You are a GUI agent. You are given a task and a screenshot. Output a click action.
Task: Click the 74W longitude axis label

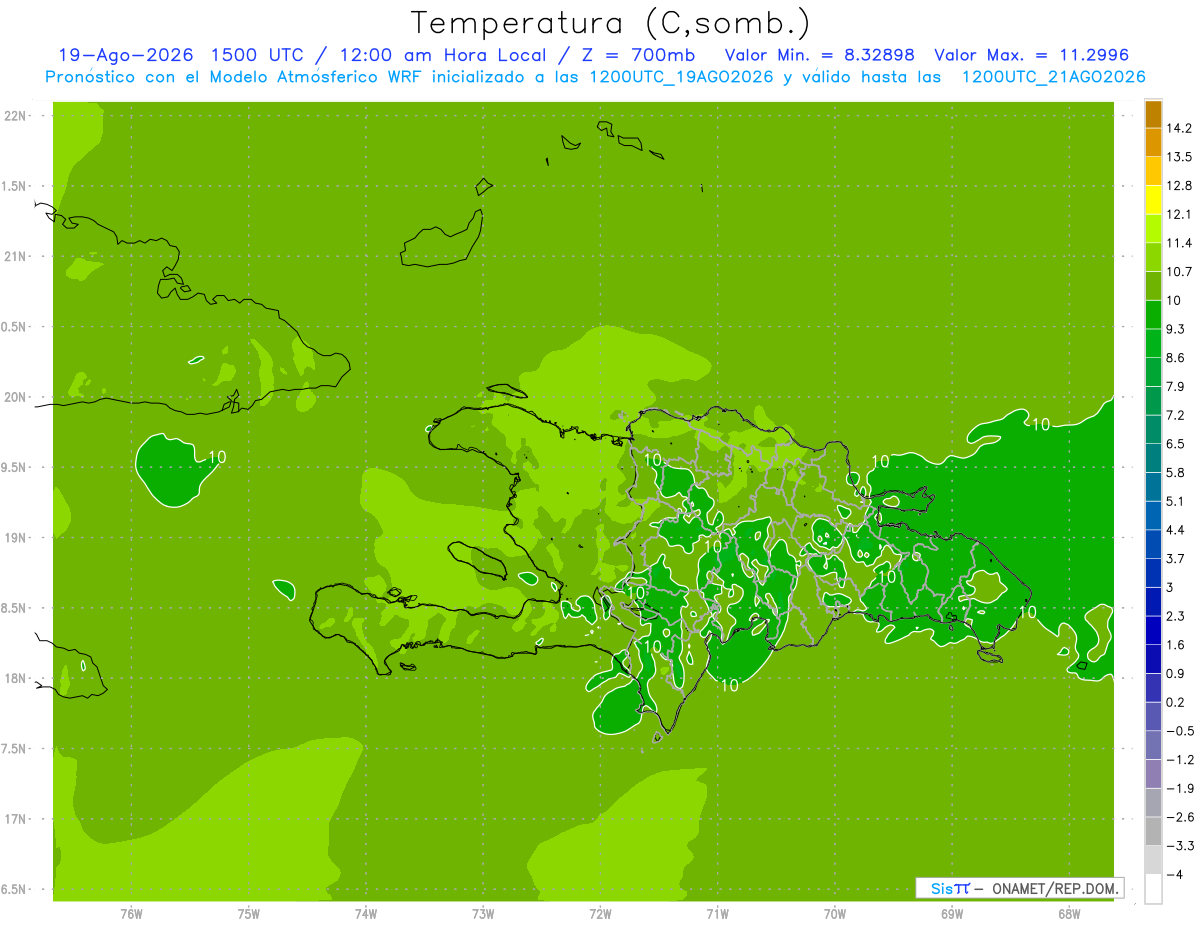pyautogui.click(x=365, y=914)
